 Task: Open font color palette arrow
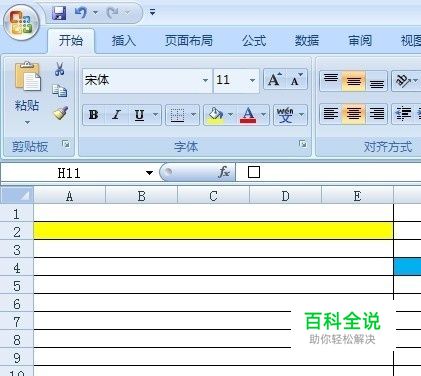[x=264, y=115]
